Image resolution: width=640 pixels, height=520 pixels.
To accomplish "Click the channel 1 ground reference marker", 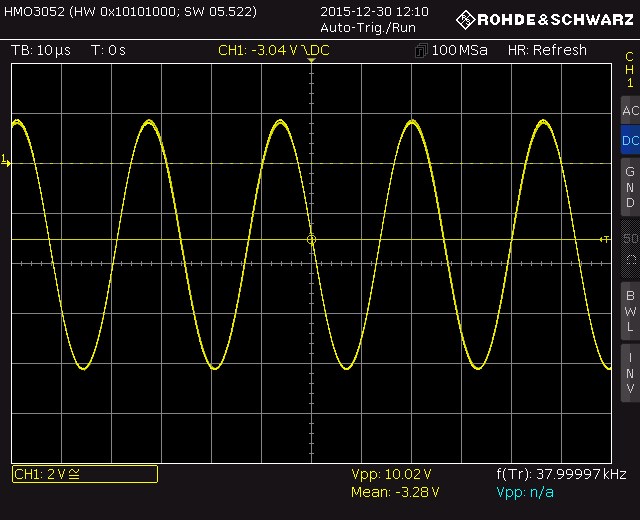I will 5,161.
